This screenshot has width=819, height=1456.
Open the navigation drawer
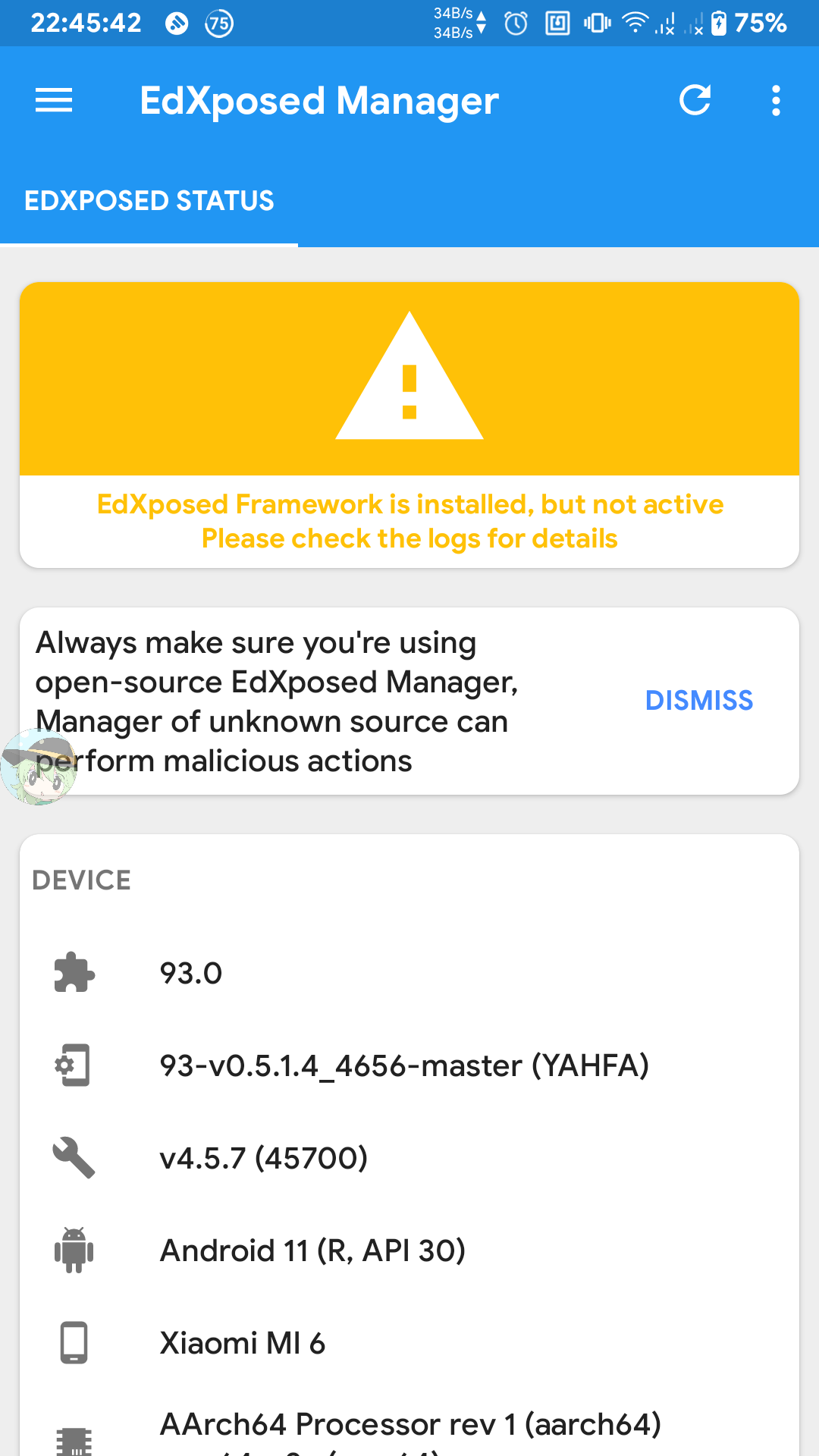click(x=53, y=100)
